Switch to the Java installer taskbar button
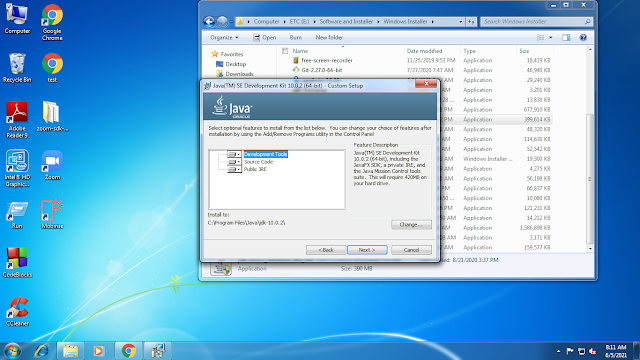 158,351
